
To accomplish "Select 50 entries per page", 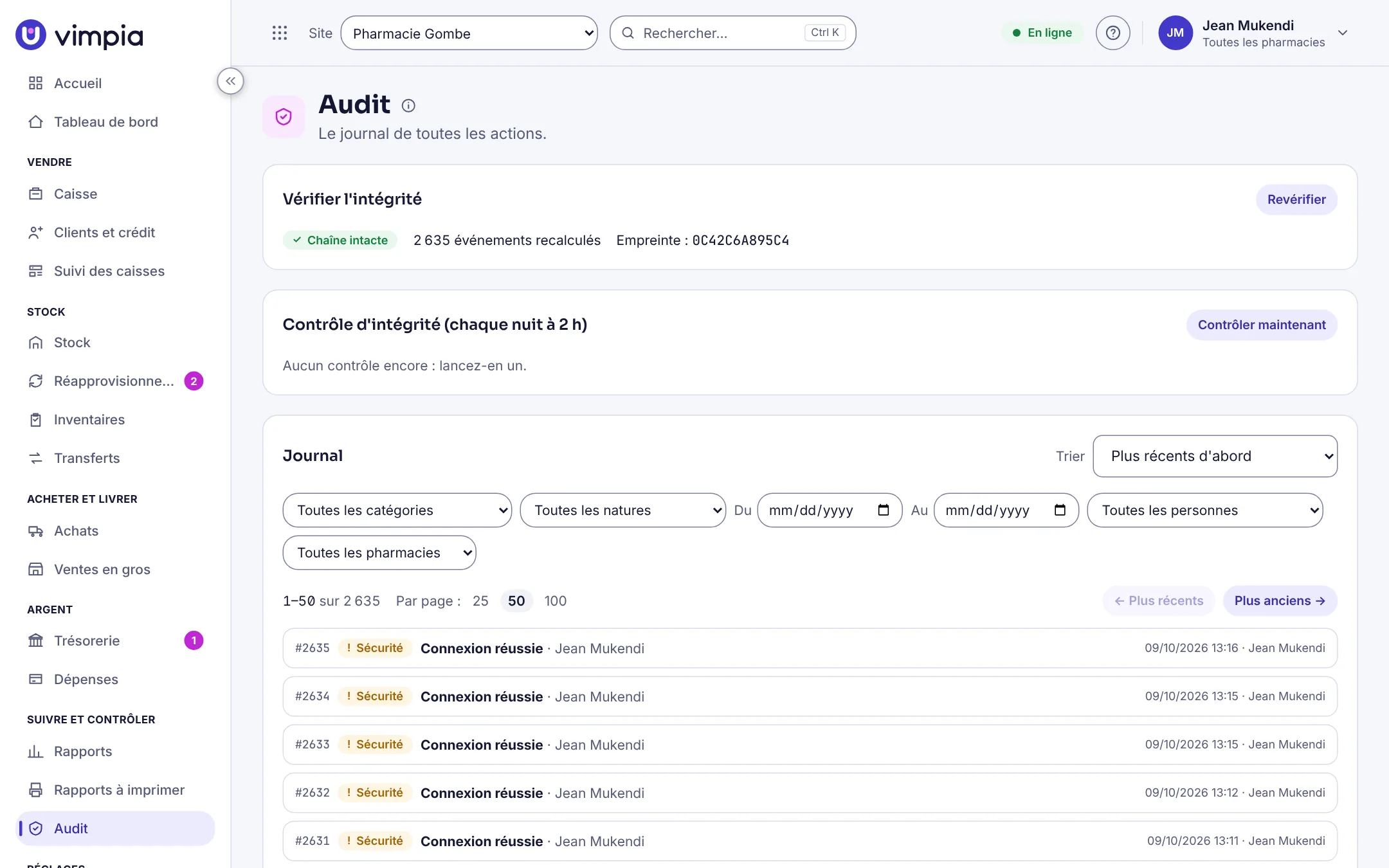I will pyautogui.click(x=516, y=601).
